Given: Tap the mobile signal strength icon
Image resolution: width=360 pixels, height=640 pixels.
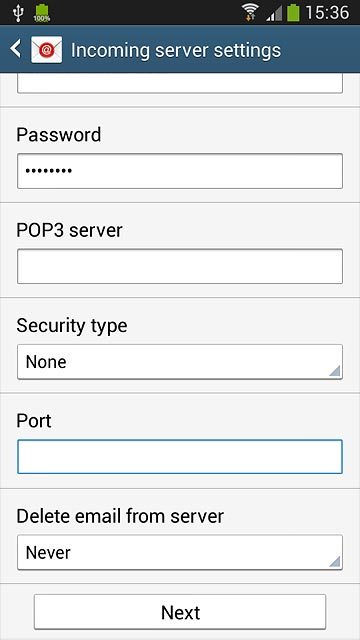Looking at the screenshot, I should pos(274,14).
